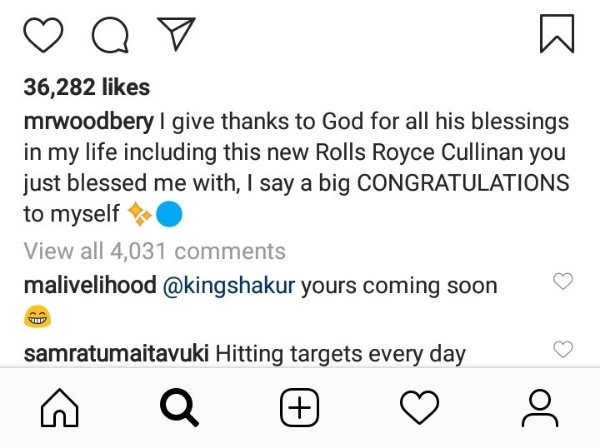600x448 pixels.
Task: Open the activity heart tab
Action: 419,408
